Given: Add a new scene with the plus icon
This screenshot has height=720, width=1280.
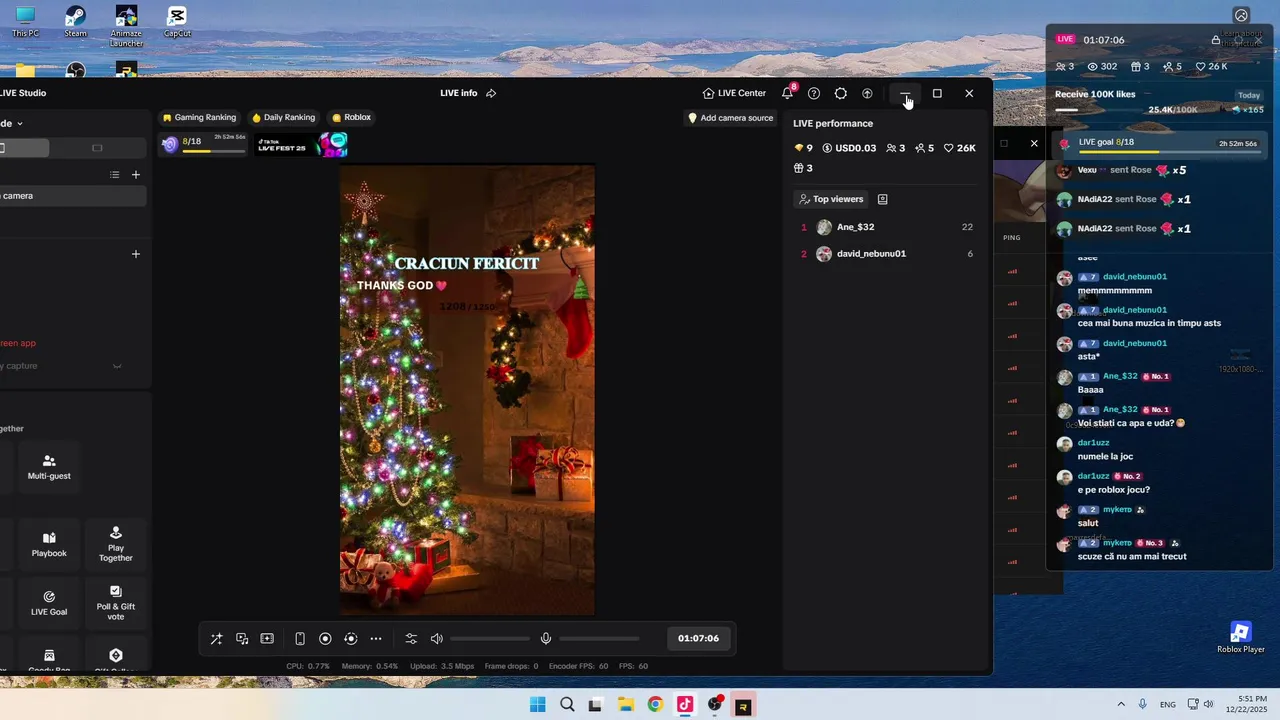Looking at the screenshot, I should (x=136, y=175).
